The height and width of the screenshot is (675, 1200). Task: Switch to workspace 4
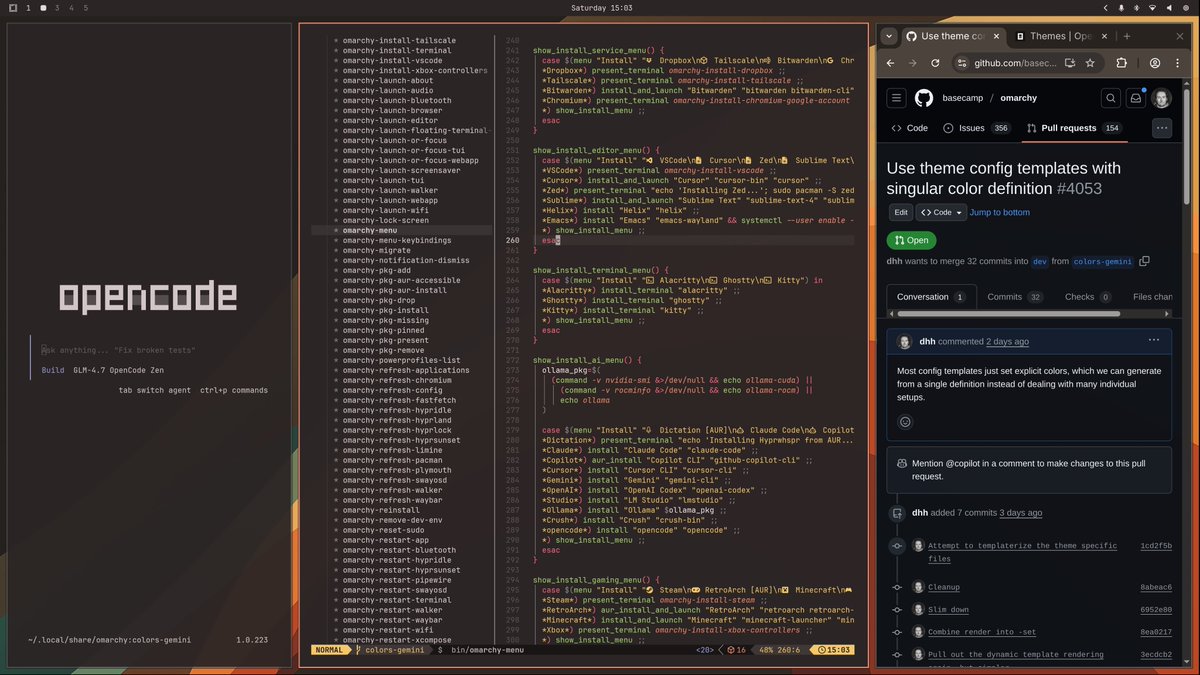(71, 8)
